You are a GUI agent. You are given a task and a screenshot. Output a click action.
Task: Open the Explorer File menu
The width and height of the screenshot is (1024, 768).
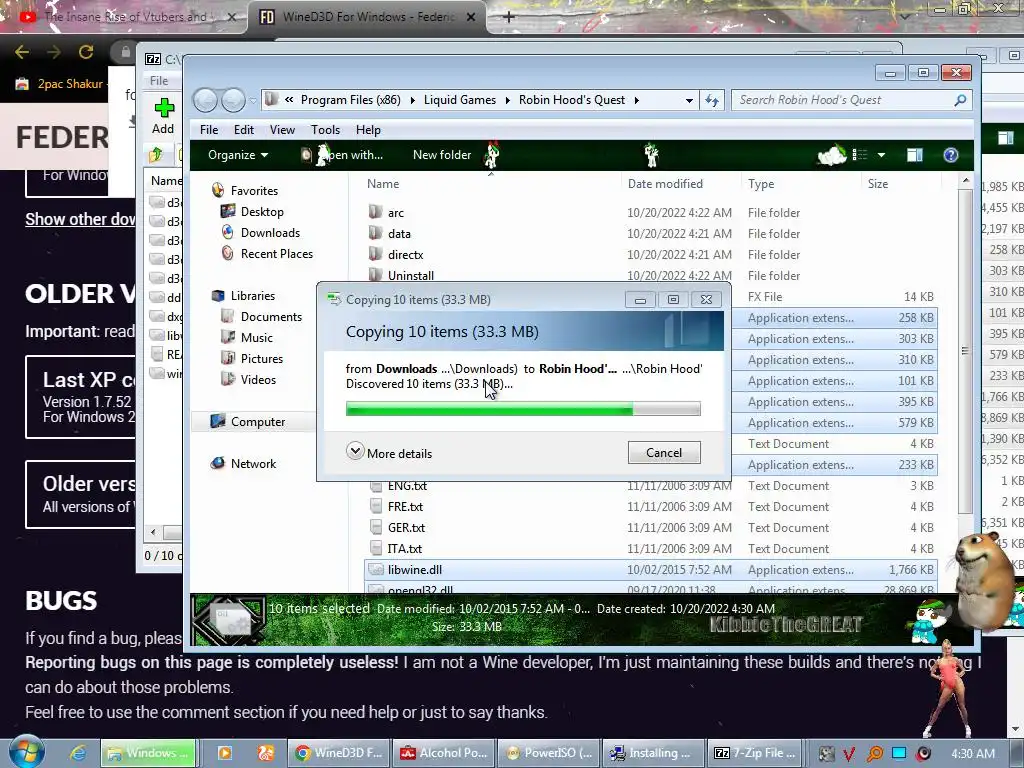coord(209,130)
